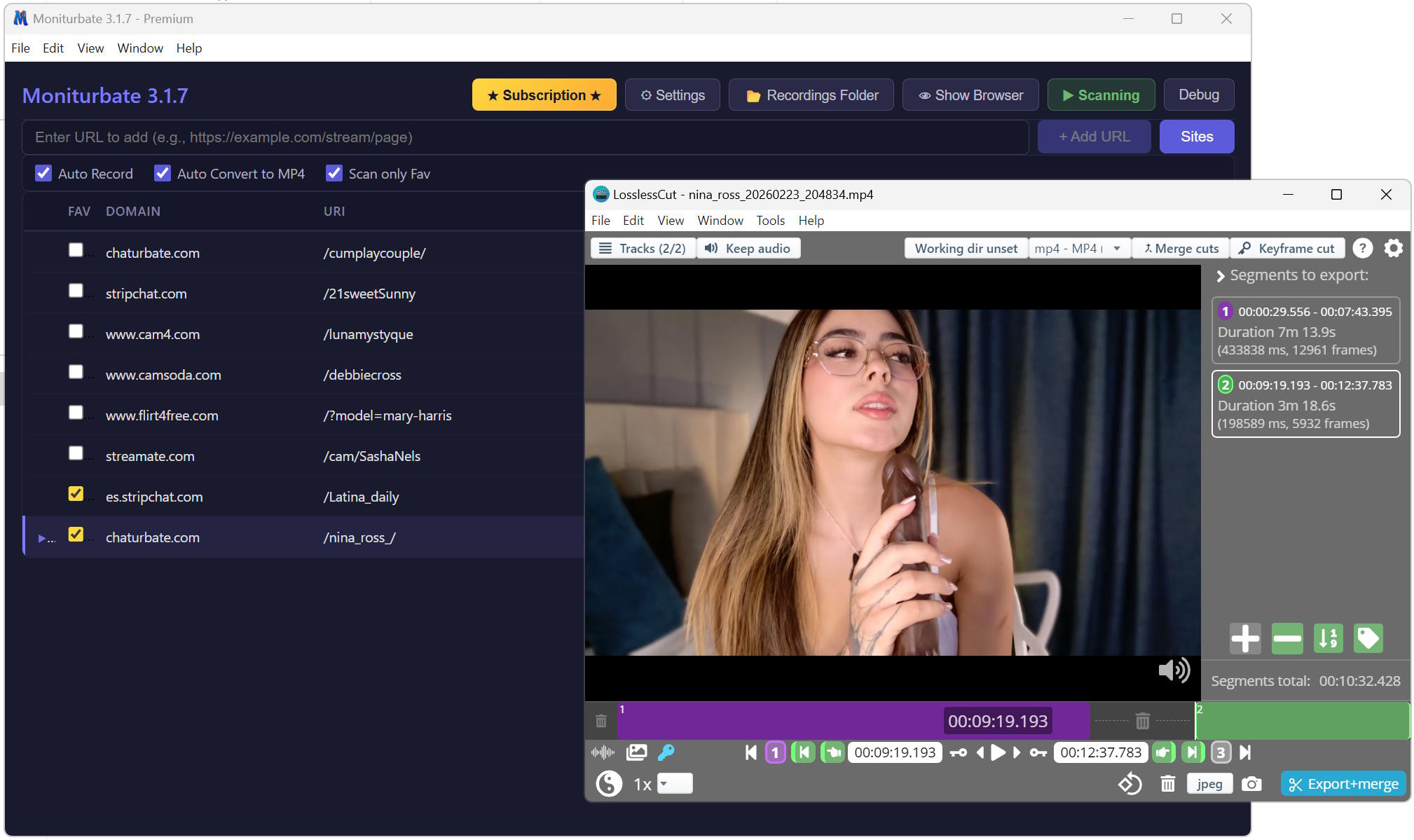Take a snapshot with the camera icon
This screenshot has width=1414, height=840.
pyautogui.click(x=1251, y=783)
